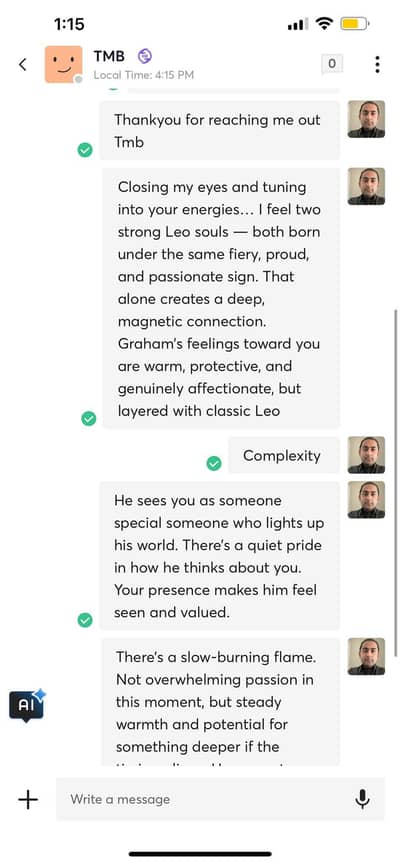400x864 pixels.
Task: Tap green checkmark beside 'seen and valued' message
Action: tap(85, 620)
